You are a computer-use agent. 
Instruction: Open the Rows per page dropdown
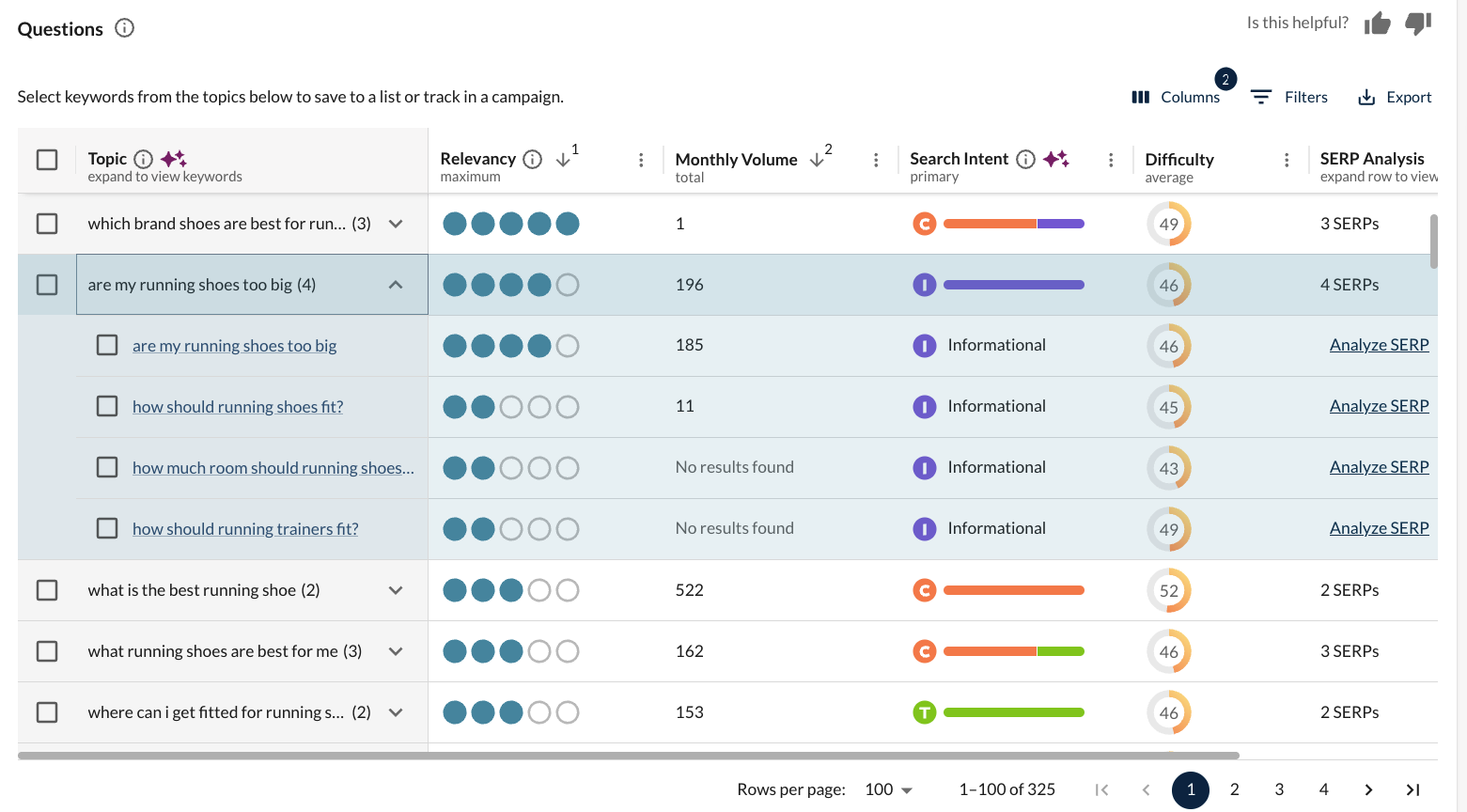click(885, 789)
